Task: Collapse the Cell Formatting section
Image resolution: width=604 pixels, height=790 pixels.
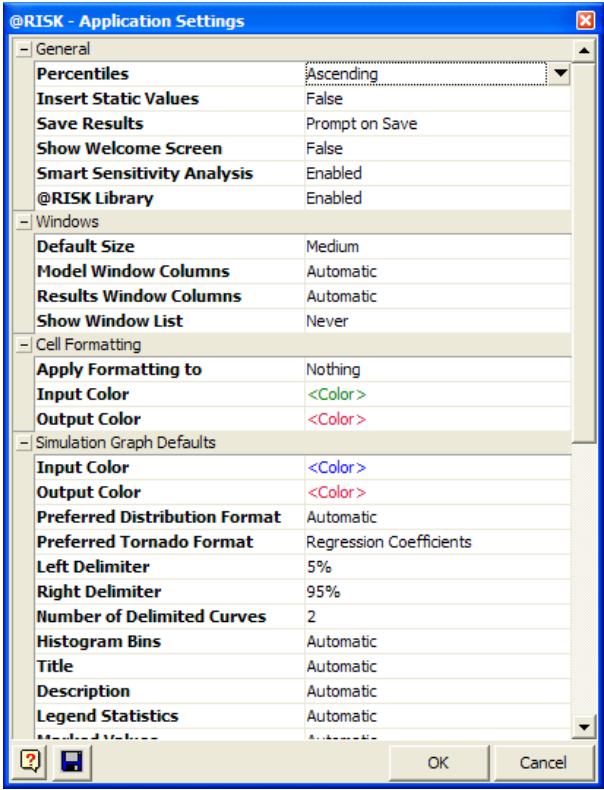Action: pyautogui.click(x=24, y=345)
